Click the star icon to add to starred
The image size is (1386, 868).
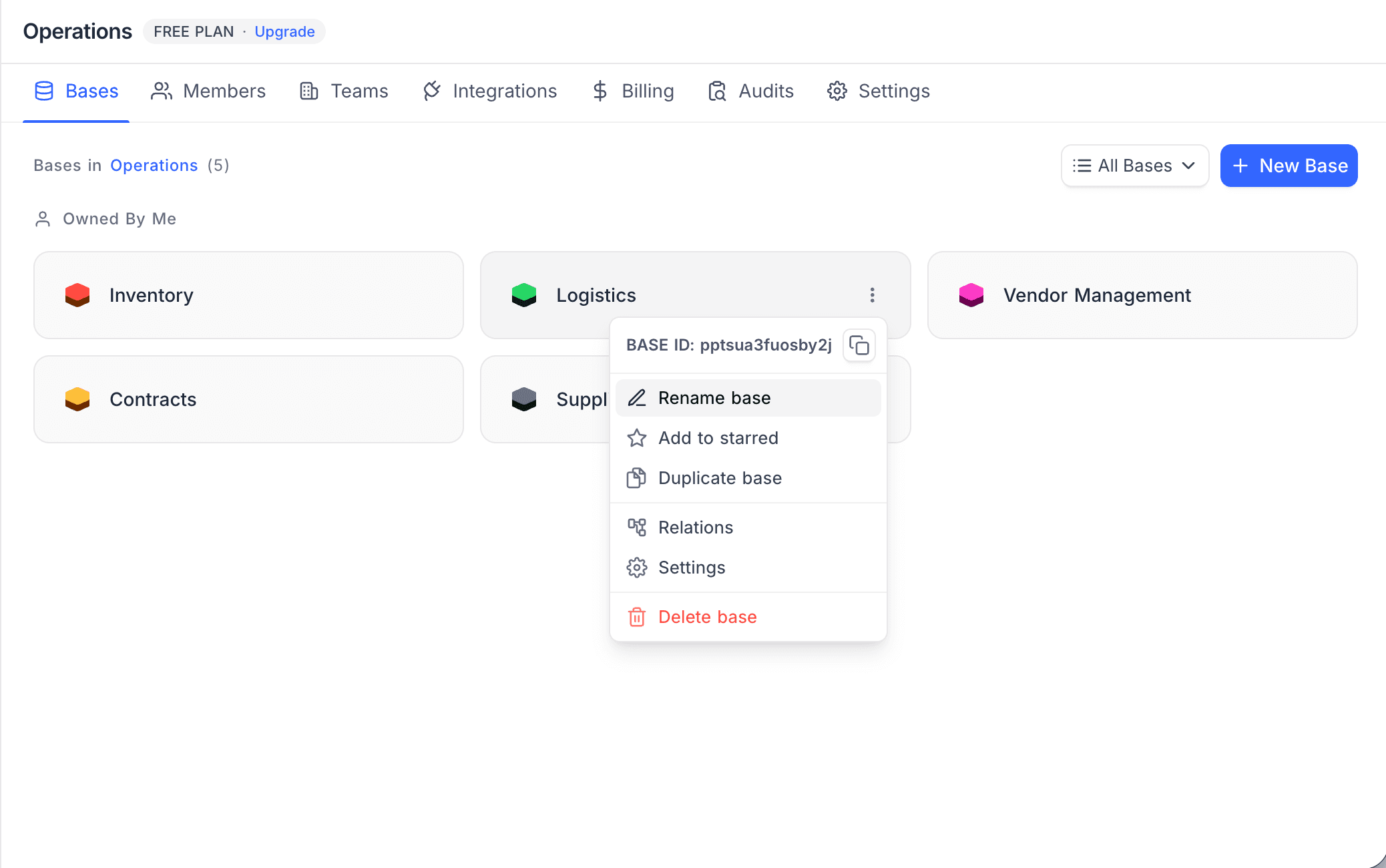coord(637,438)
